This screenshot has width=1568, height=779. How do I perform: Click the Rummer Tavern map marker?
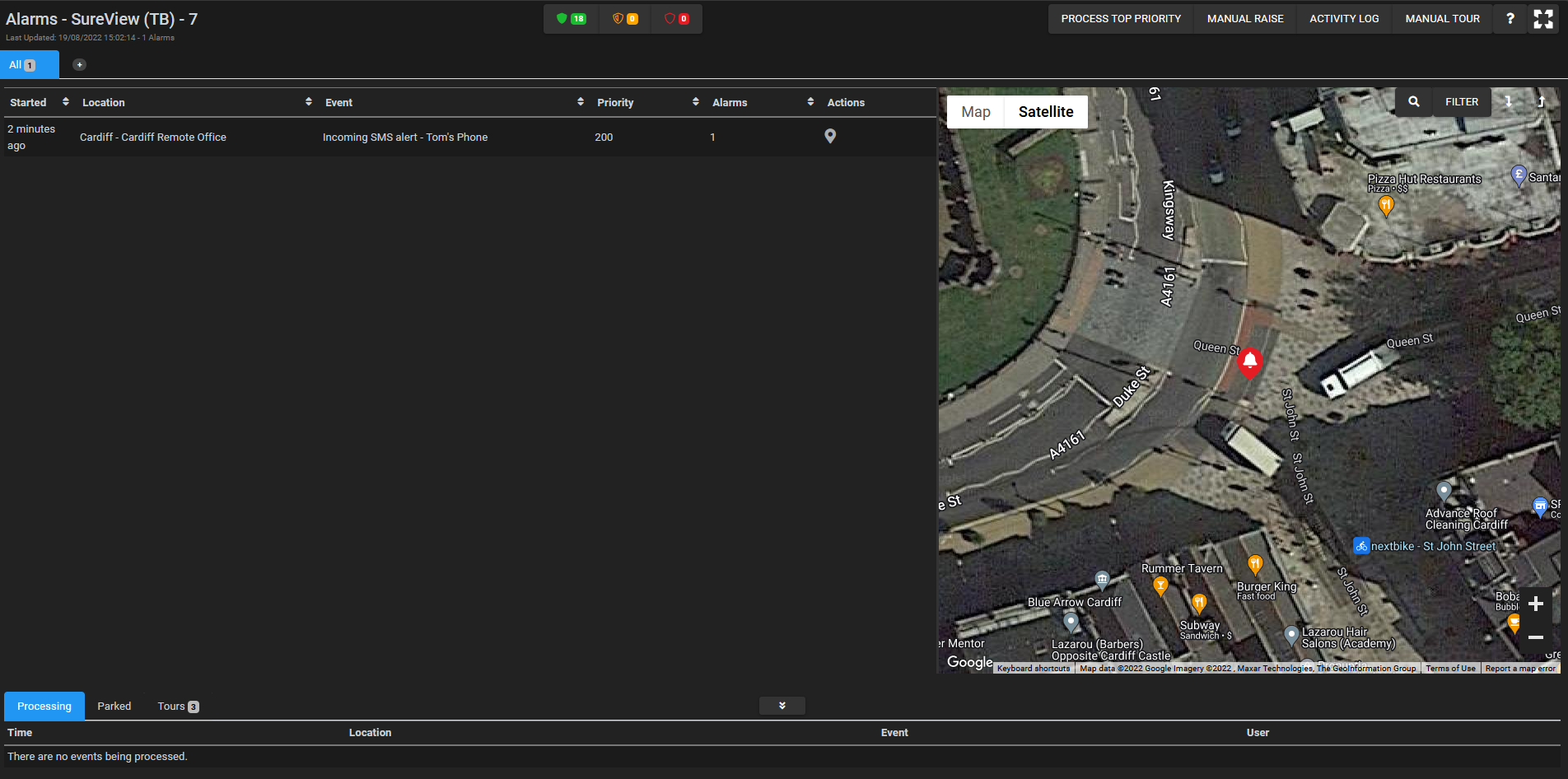pos(1160,586)
